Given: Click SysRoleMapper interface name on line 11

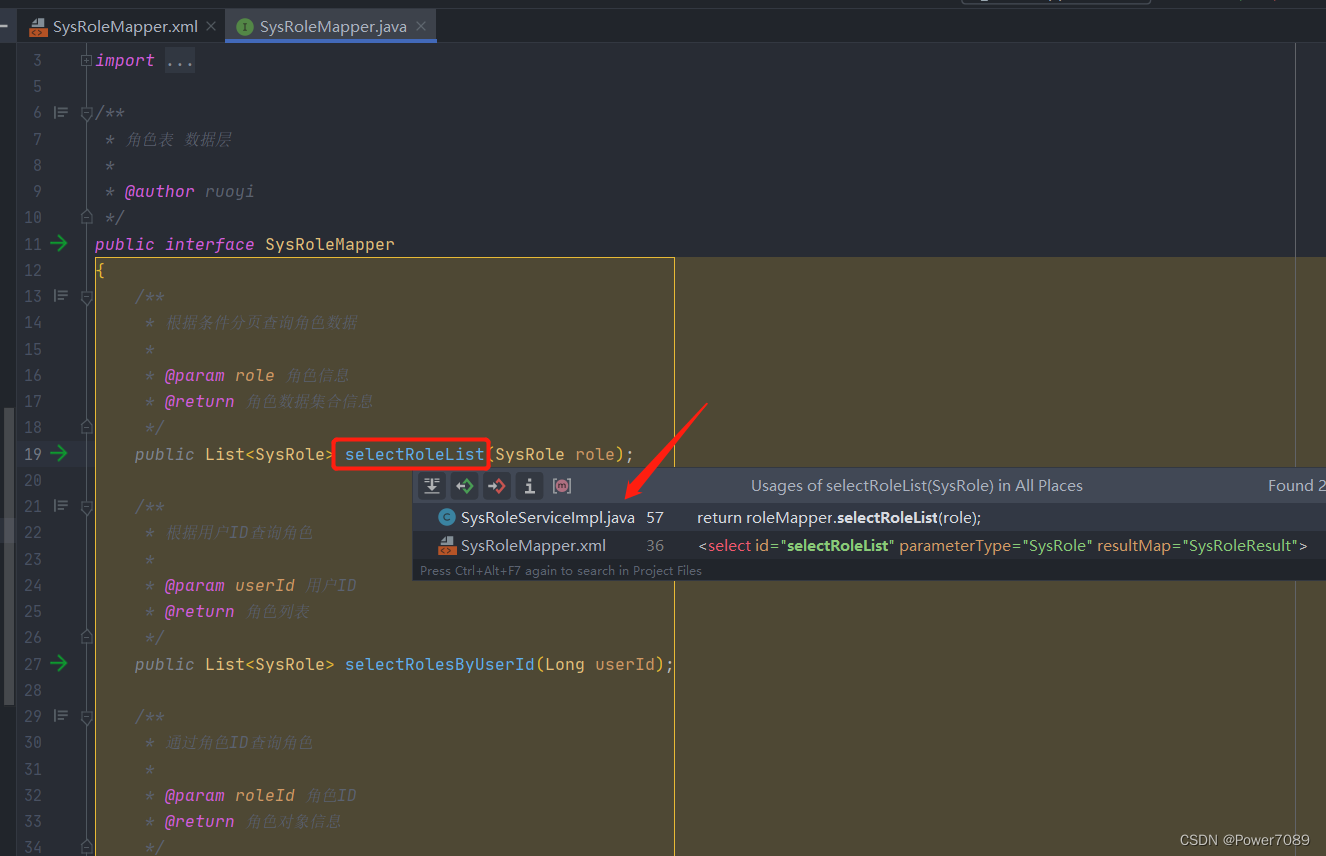Looking at the screenshot, I should tap(330, 244).
